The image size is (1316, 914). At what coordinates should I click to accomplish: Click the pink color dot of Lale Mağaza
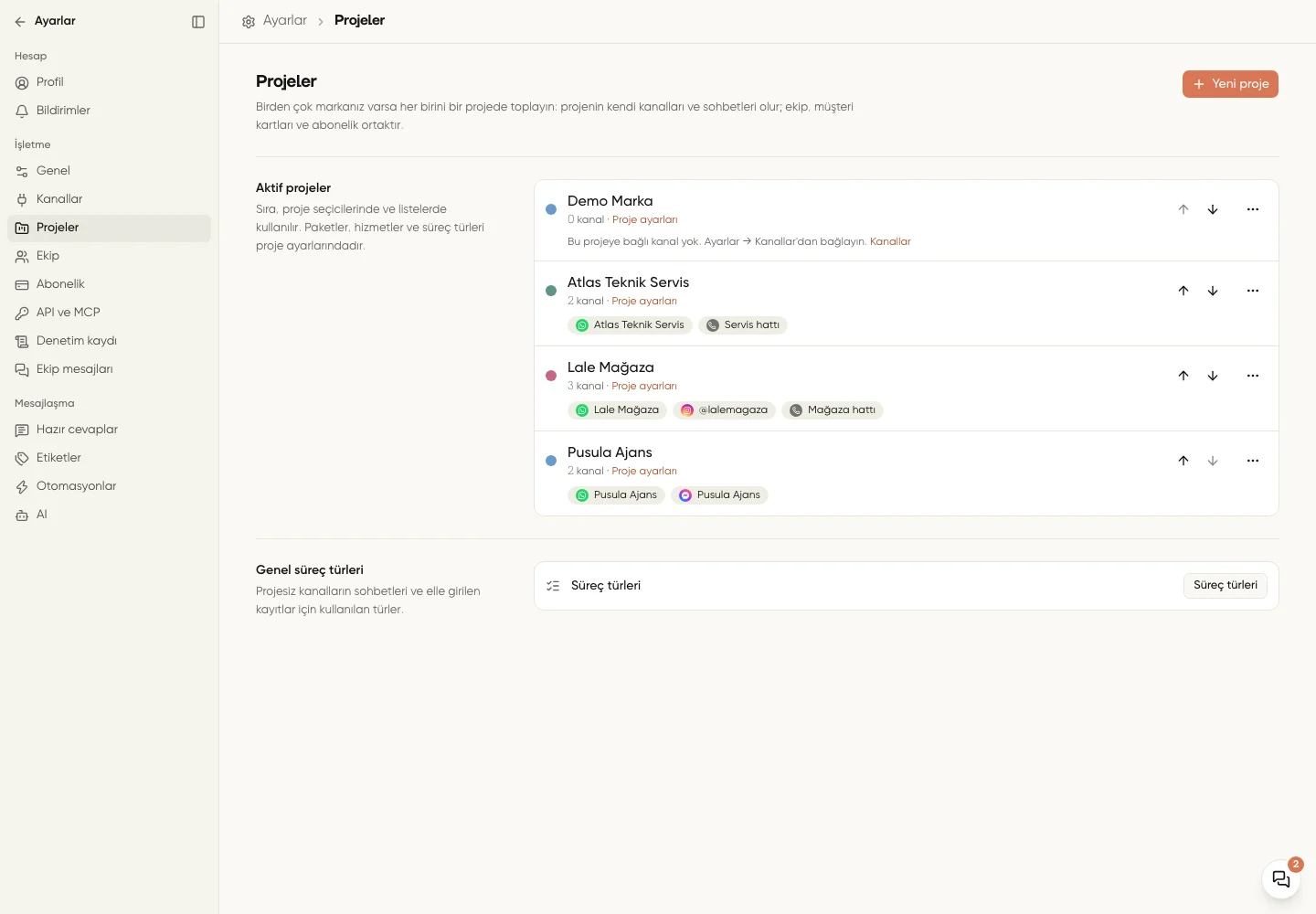pos(551,376)
